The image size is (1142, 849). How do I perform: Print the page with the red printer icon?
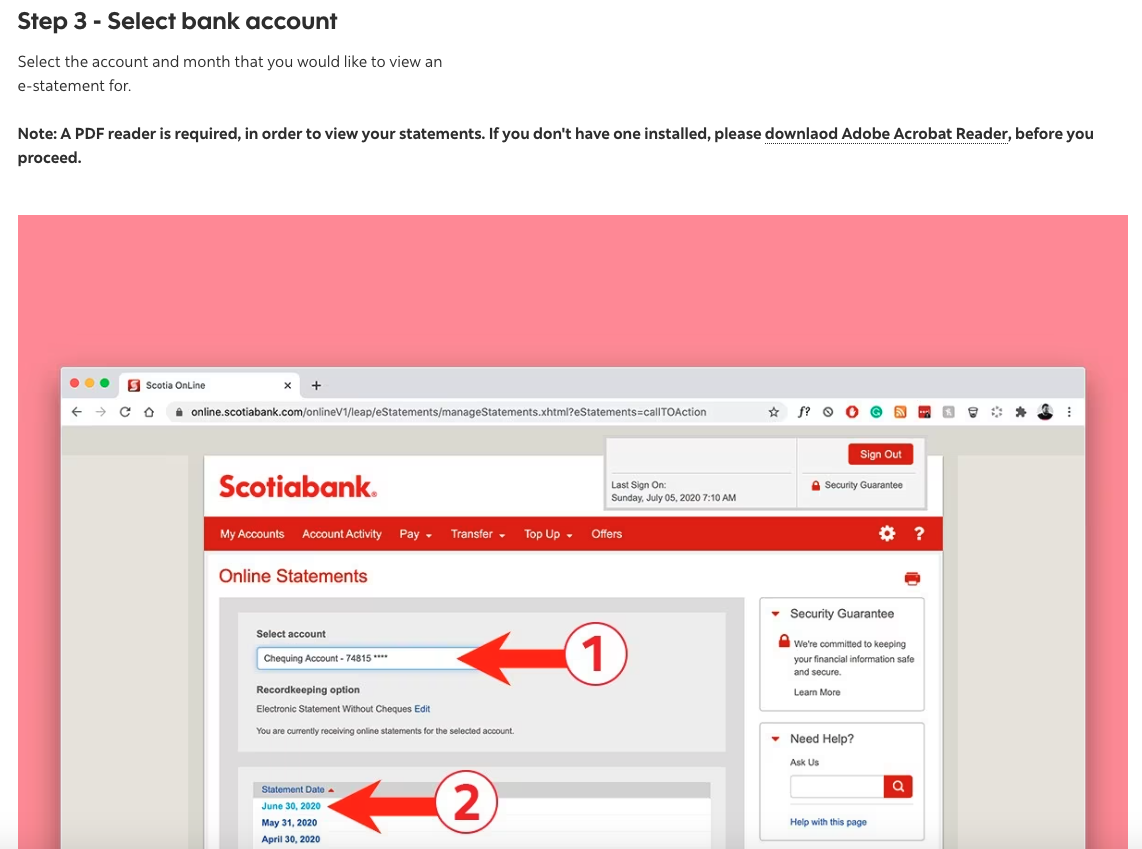(912, 578)
